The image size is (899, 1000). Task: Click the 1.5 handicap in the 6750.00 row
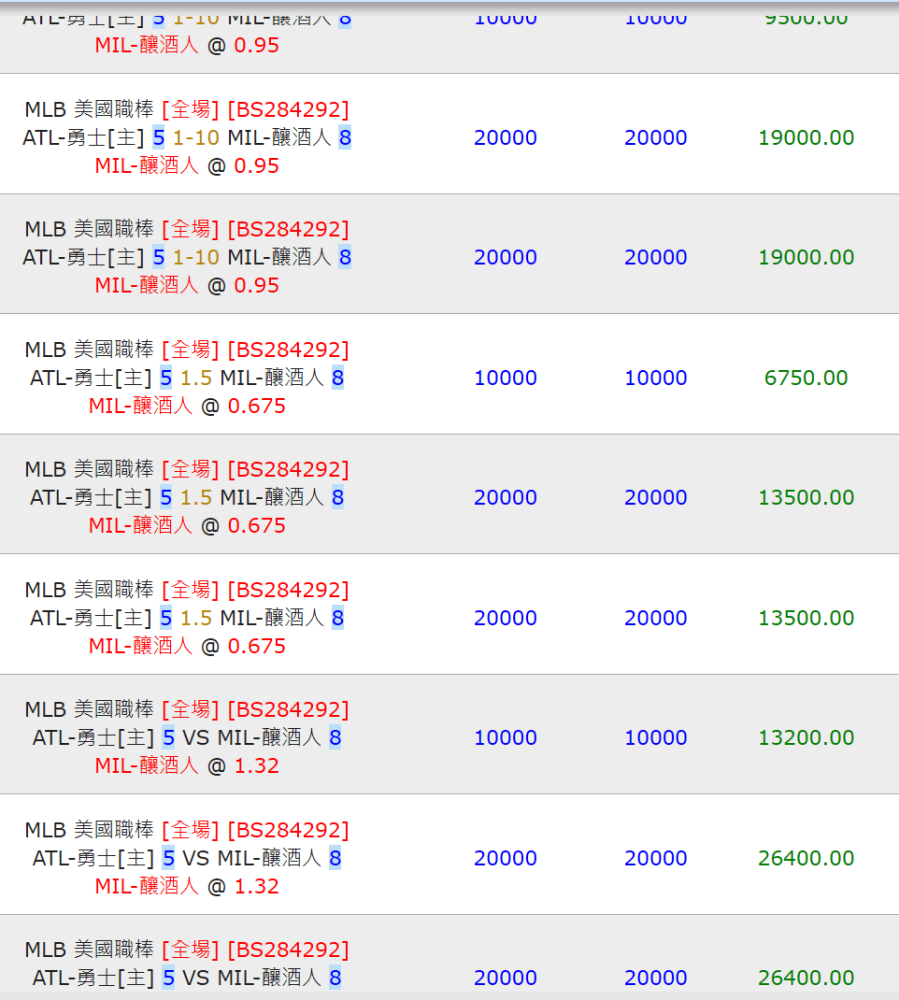[x=196, y=378]
